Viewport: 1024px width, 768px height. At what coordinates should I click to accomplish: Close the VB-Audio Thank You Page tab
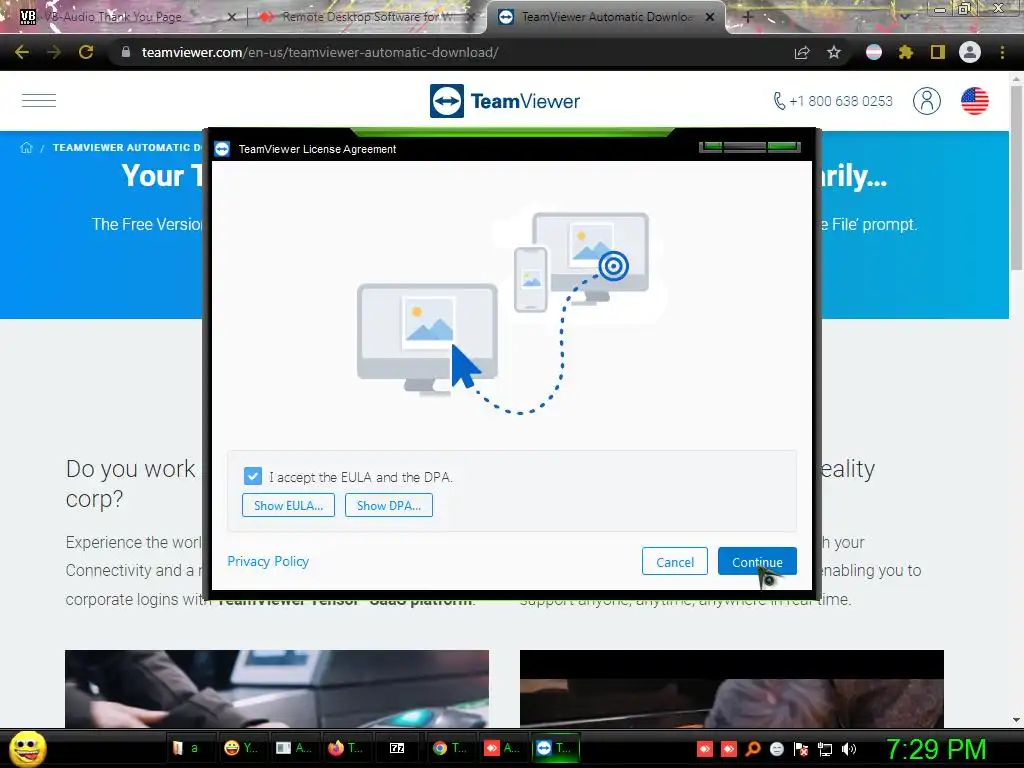tap(231, 18)
